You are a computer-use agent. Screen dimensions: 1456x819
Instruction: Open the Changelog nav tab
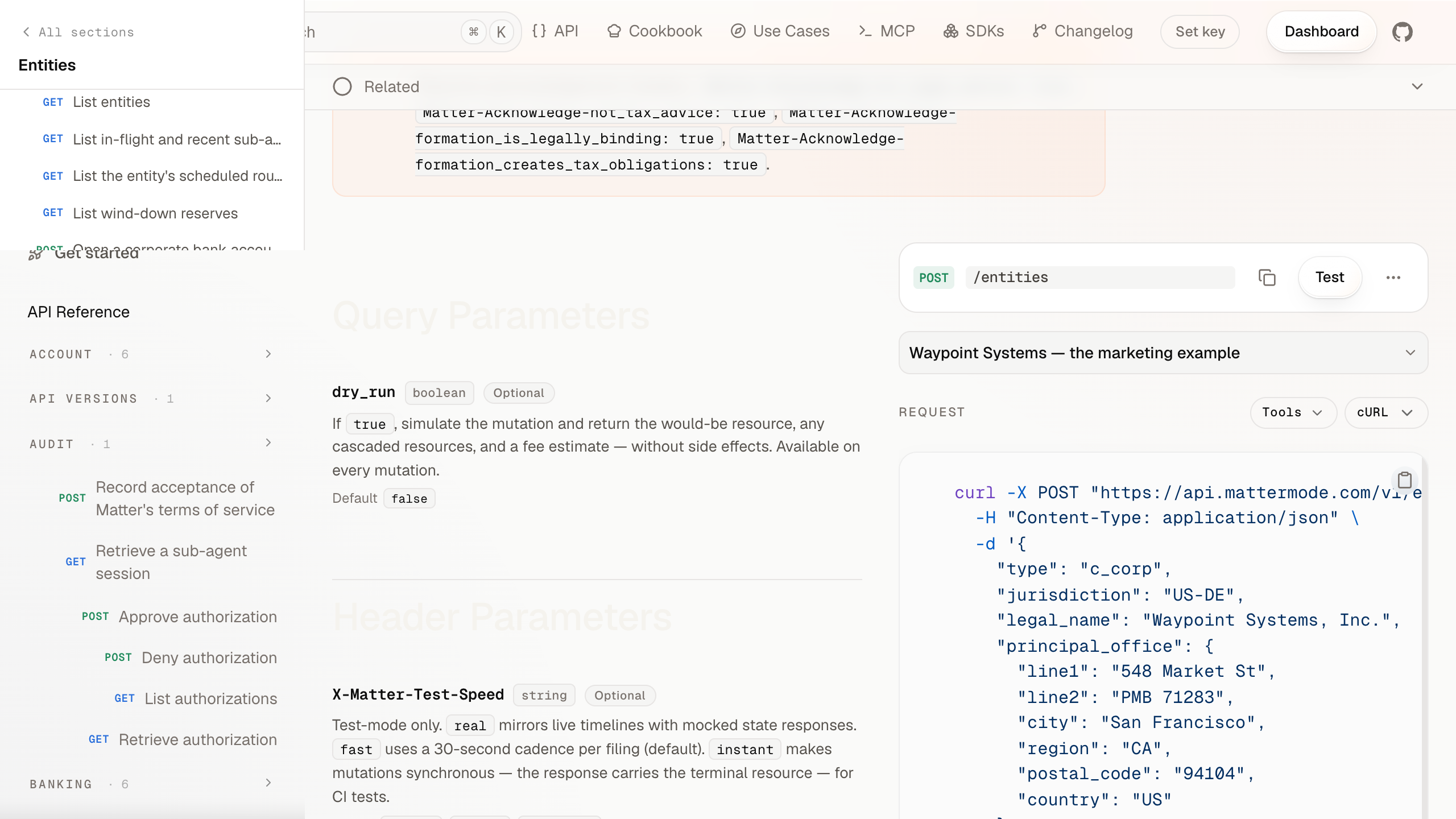pos(1082,31)
